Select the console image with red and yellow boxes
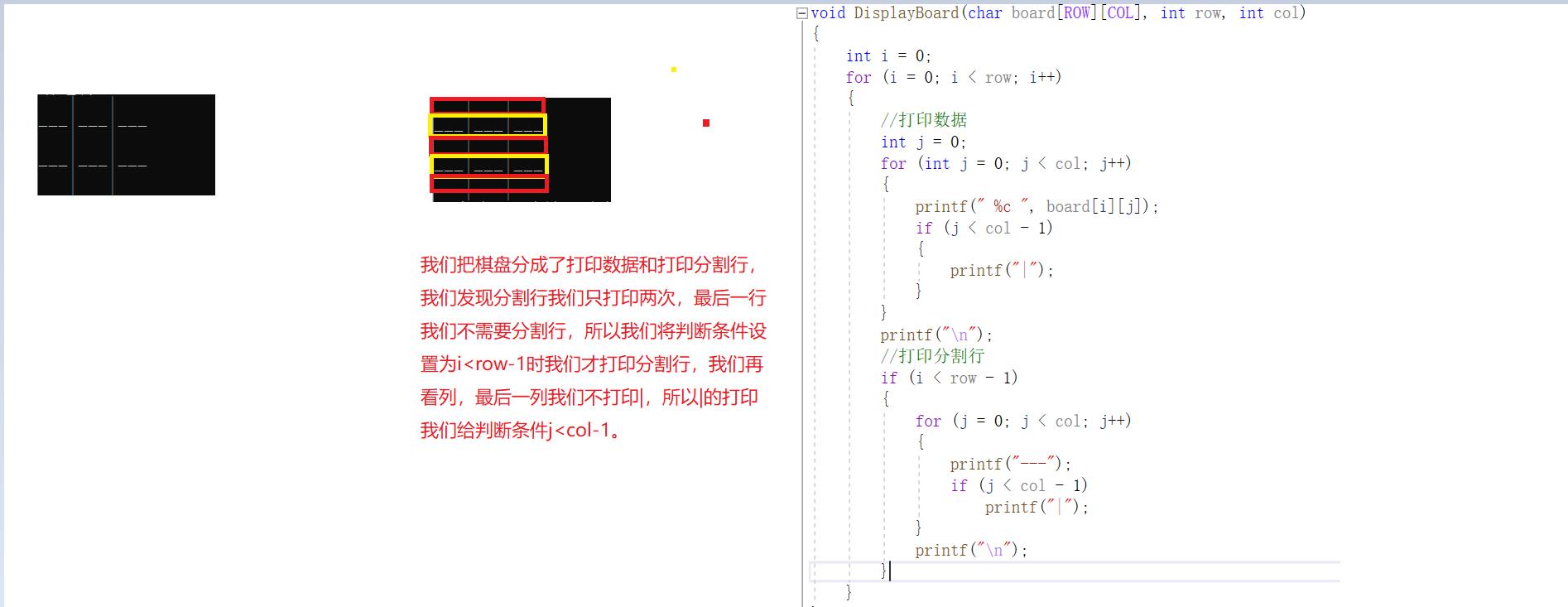This screenshot has width=1568, height=607. pyautogui.click(x=520, y=149)
